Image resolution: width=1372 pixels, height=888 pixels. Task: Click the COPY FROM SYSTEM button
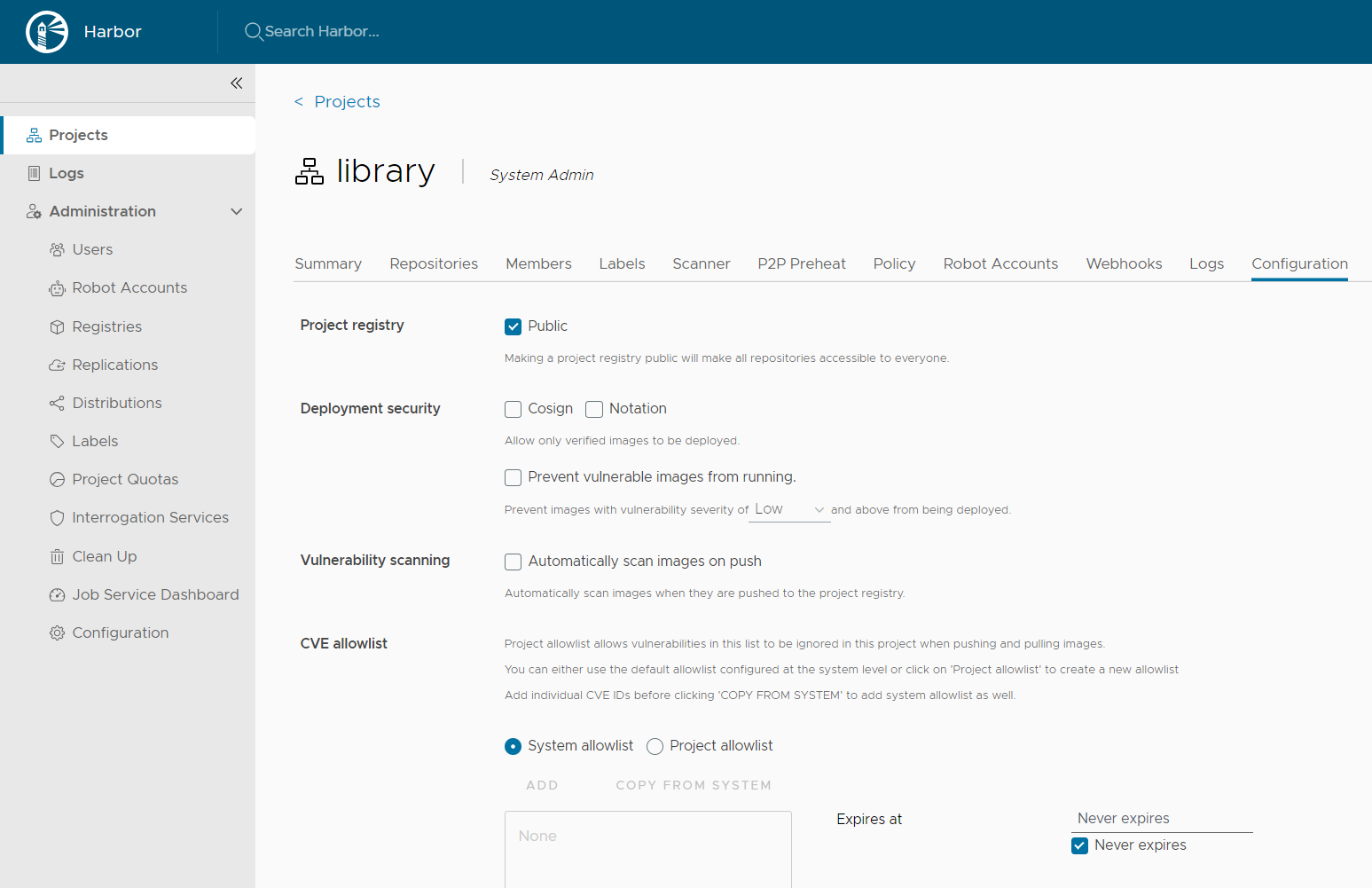click(693, 785)
